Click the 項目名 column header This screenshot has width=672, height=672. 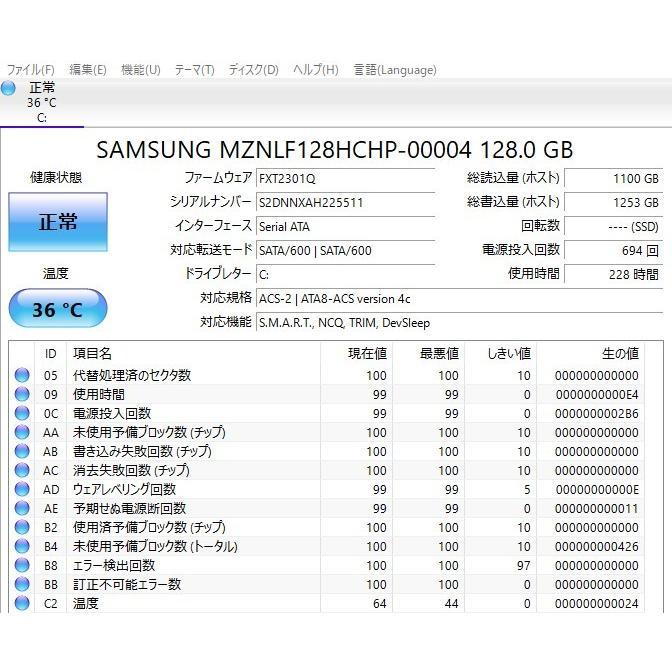92,353
